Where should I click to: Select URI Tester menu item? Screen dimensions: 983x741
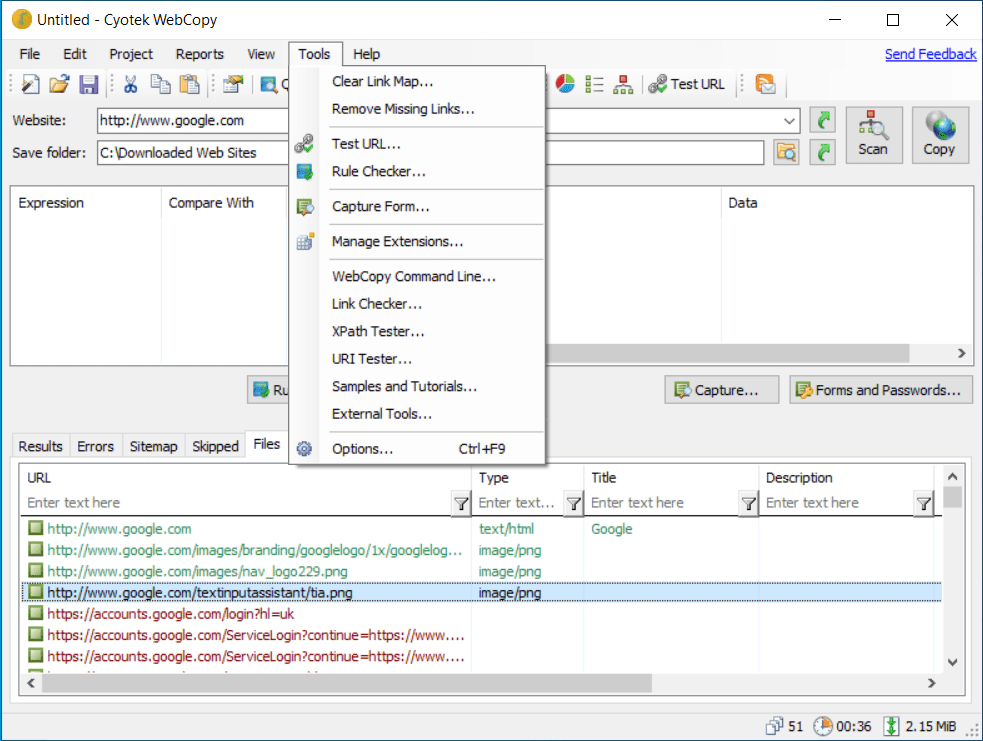[417, 359]
